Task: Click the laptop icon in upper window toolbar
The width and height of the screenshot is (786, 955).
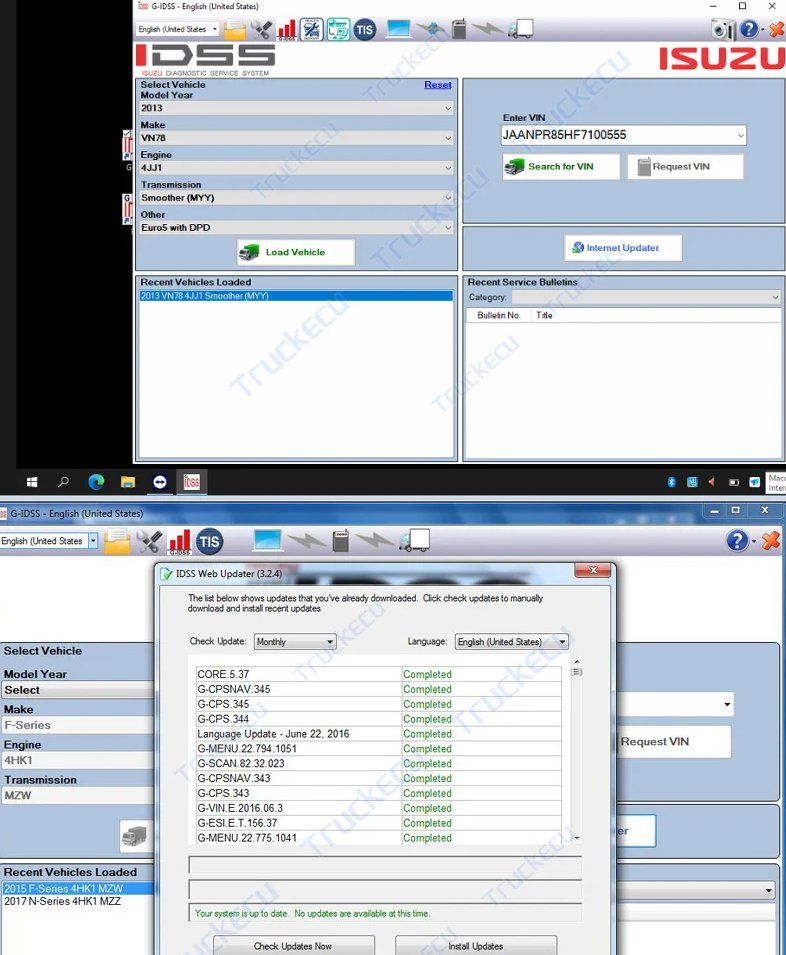Action: pyautogui.click(x=398, y=29)
